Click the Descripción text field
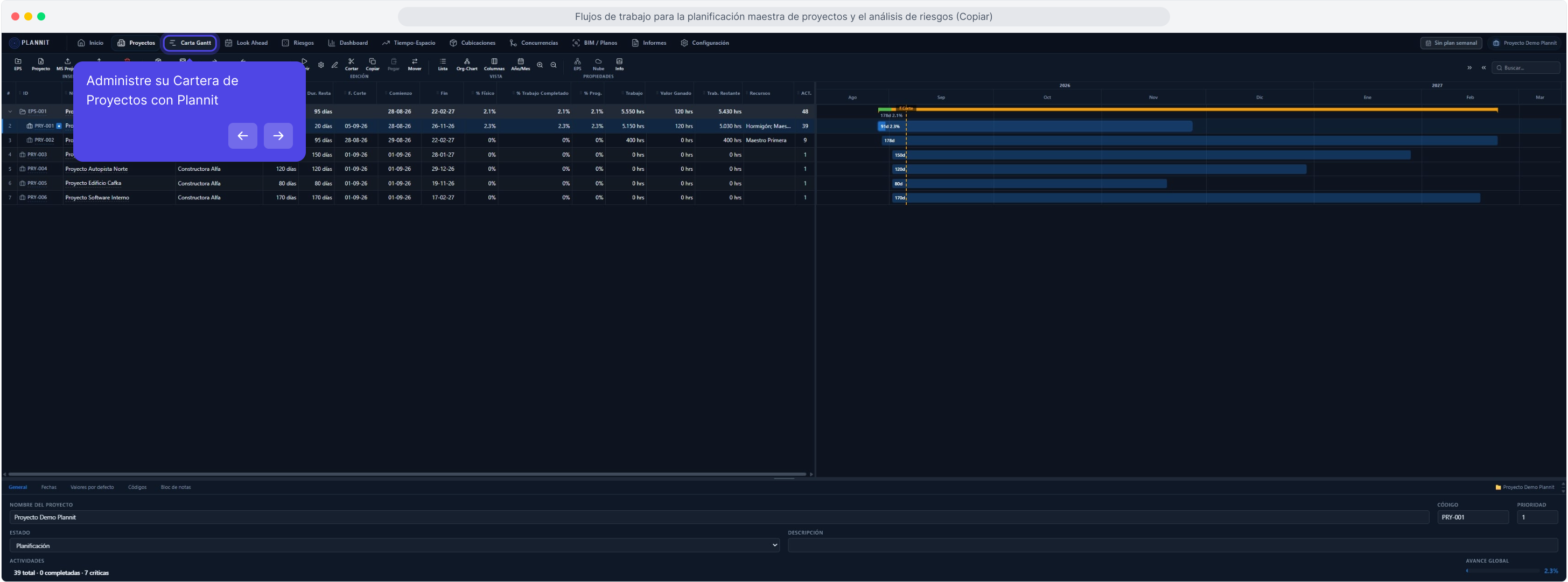This screenshot has height=582, width=1568. click(1173, 545)
